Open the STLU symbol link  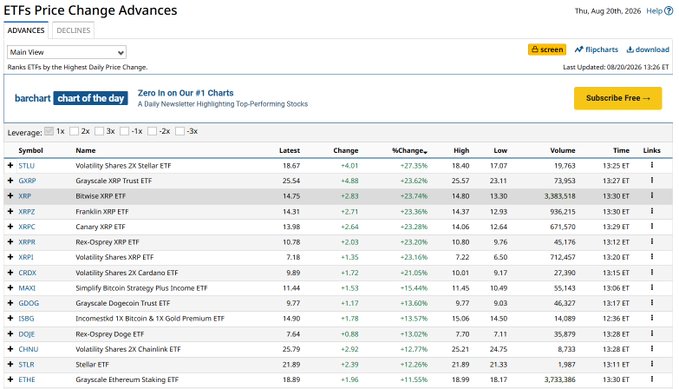point(26,165)
